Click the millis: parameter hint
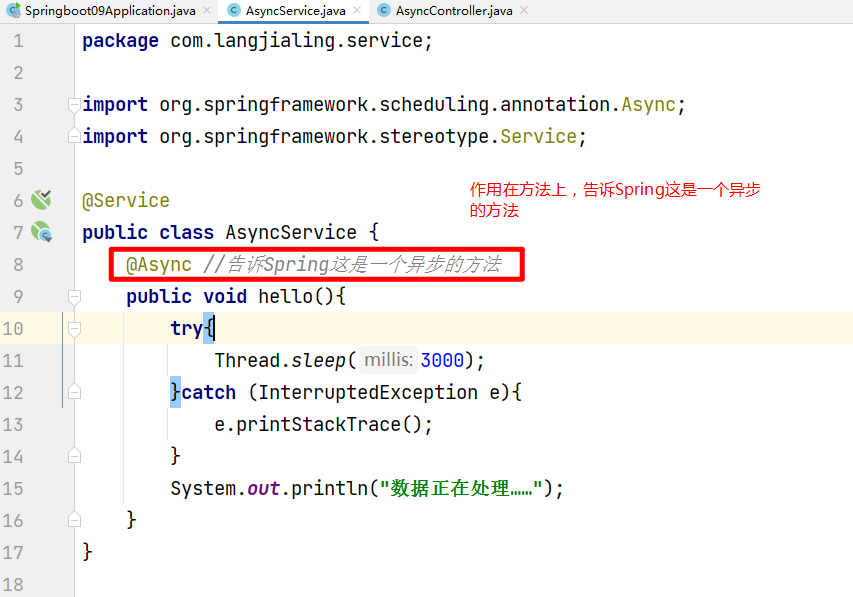This screenshot has width=853, height=597. pos(388,360)
